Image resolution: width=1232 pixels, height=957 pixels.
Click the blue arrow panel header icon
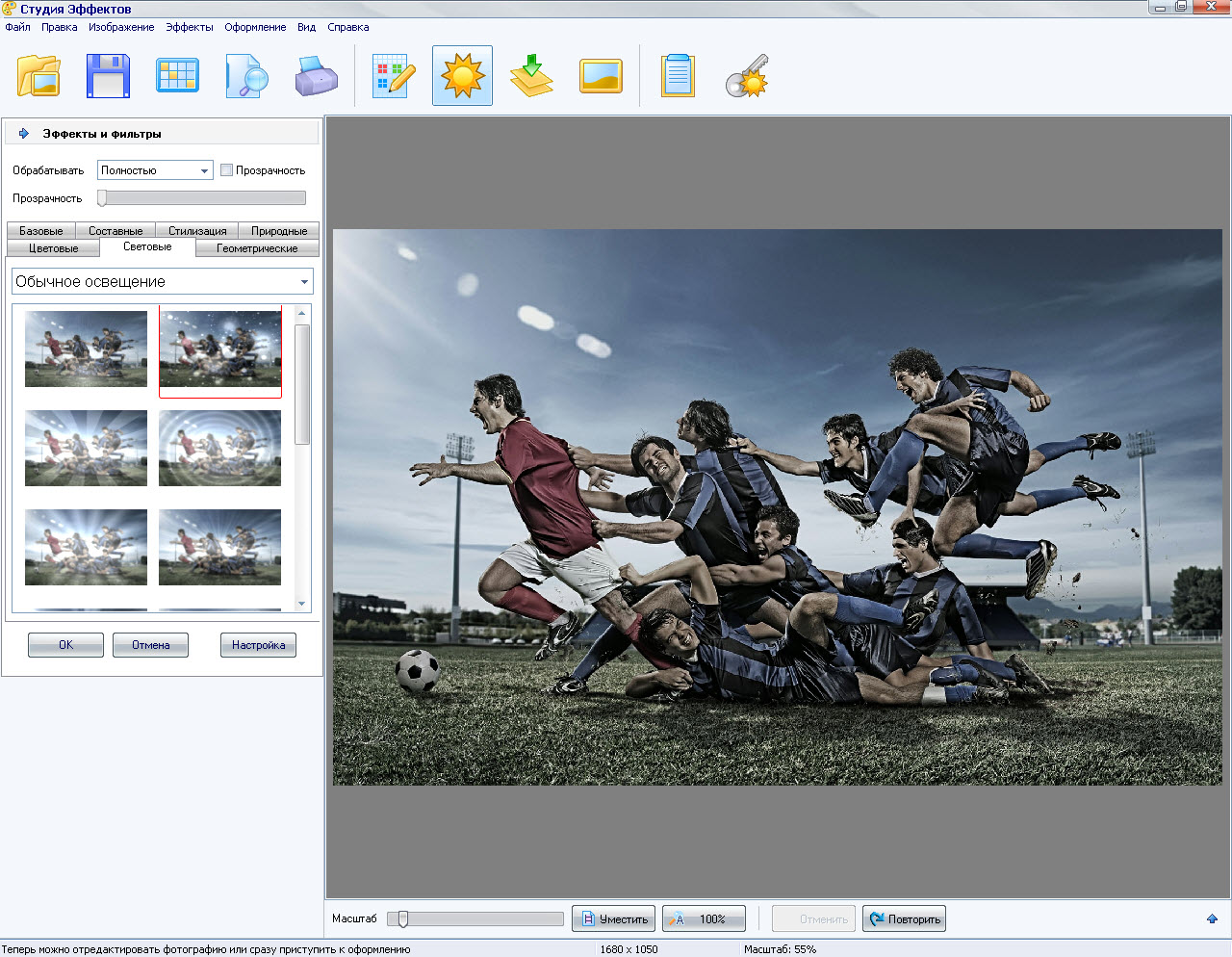point(24,134)
